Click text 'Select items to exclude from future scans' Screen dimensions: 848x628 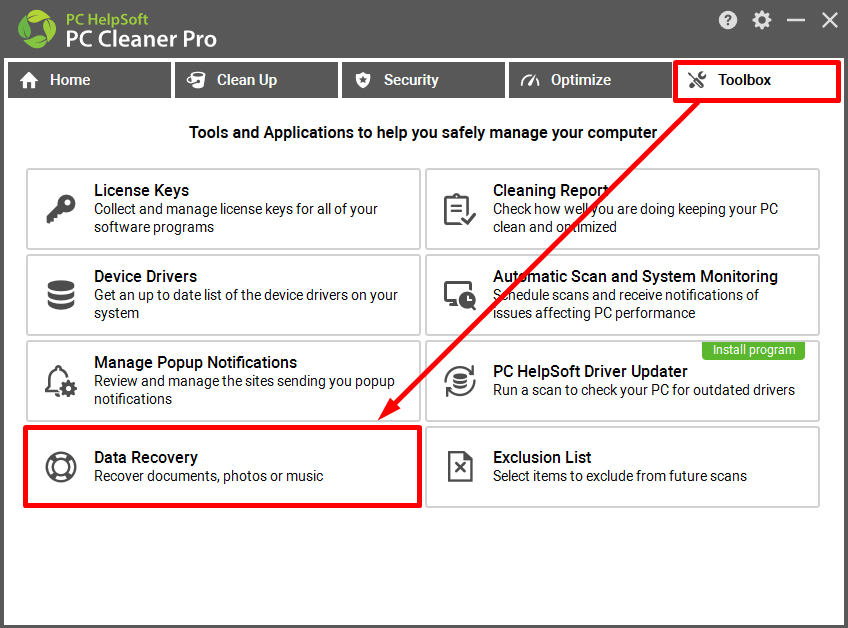pos(620,476)
